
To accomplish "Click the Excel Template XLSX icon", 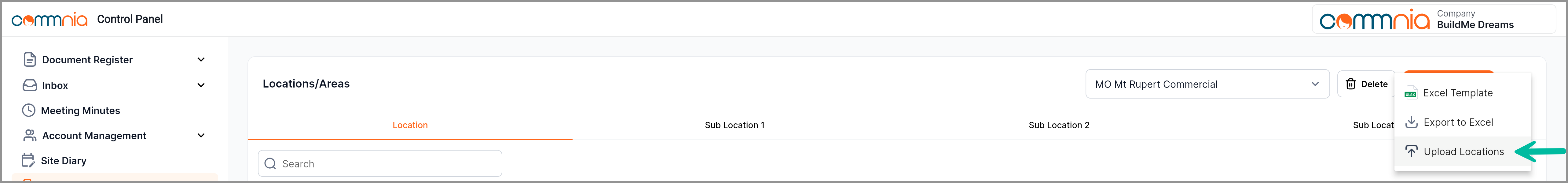I will coord(1410,93).
